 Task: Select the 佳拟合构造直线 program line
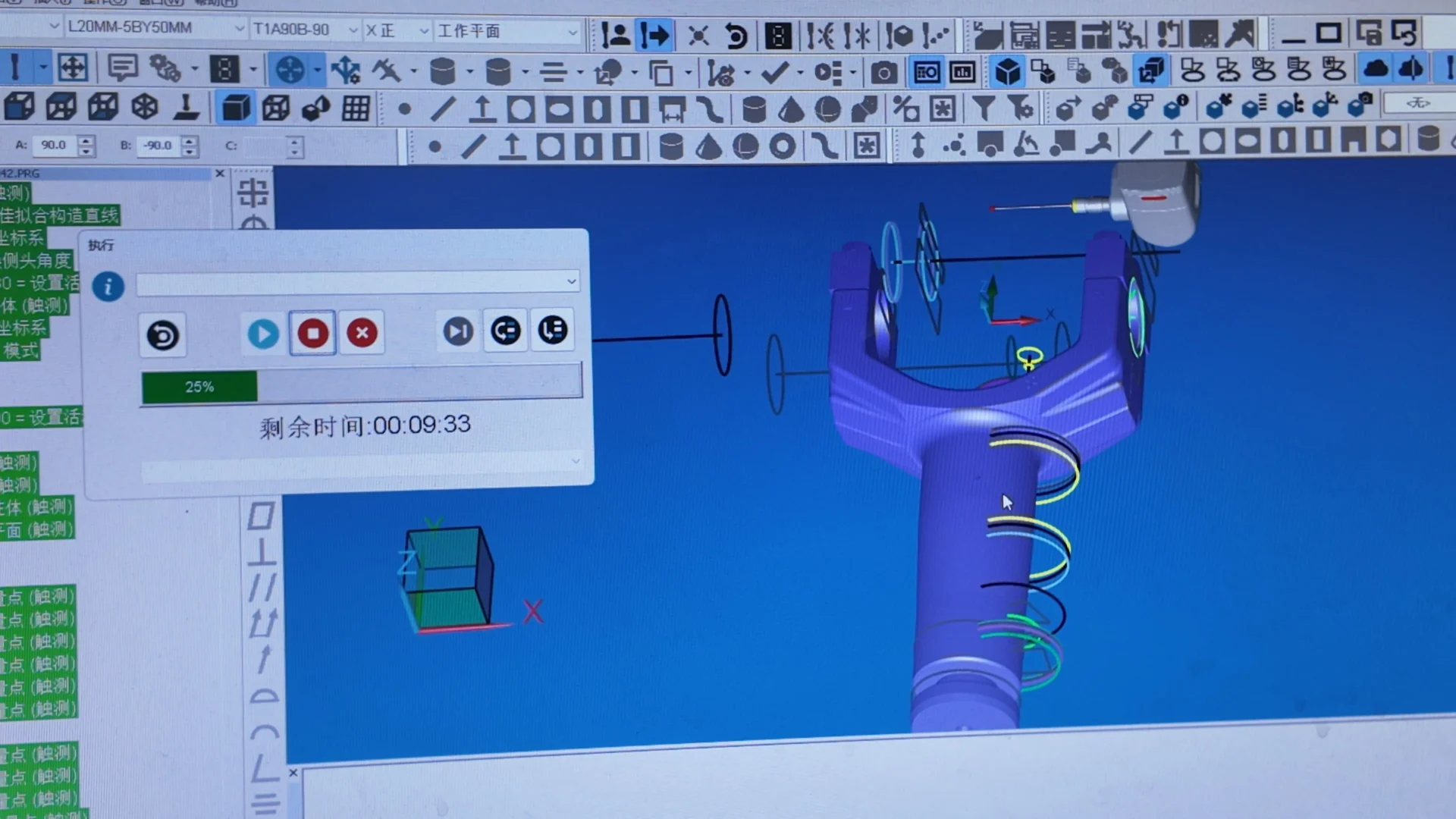[x=60, y=215]
